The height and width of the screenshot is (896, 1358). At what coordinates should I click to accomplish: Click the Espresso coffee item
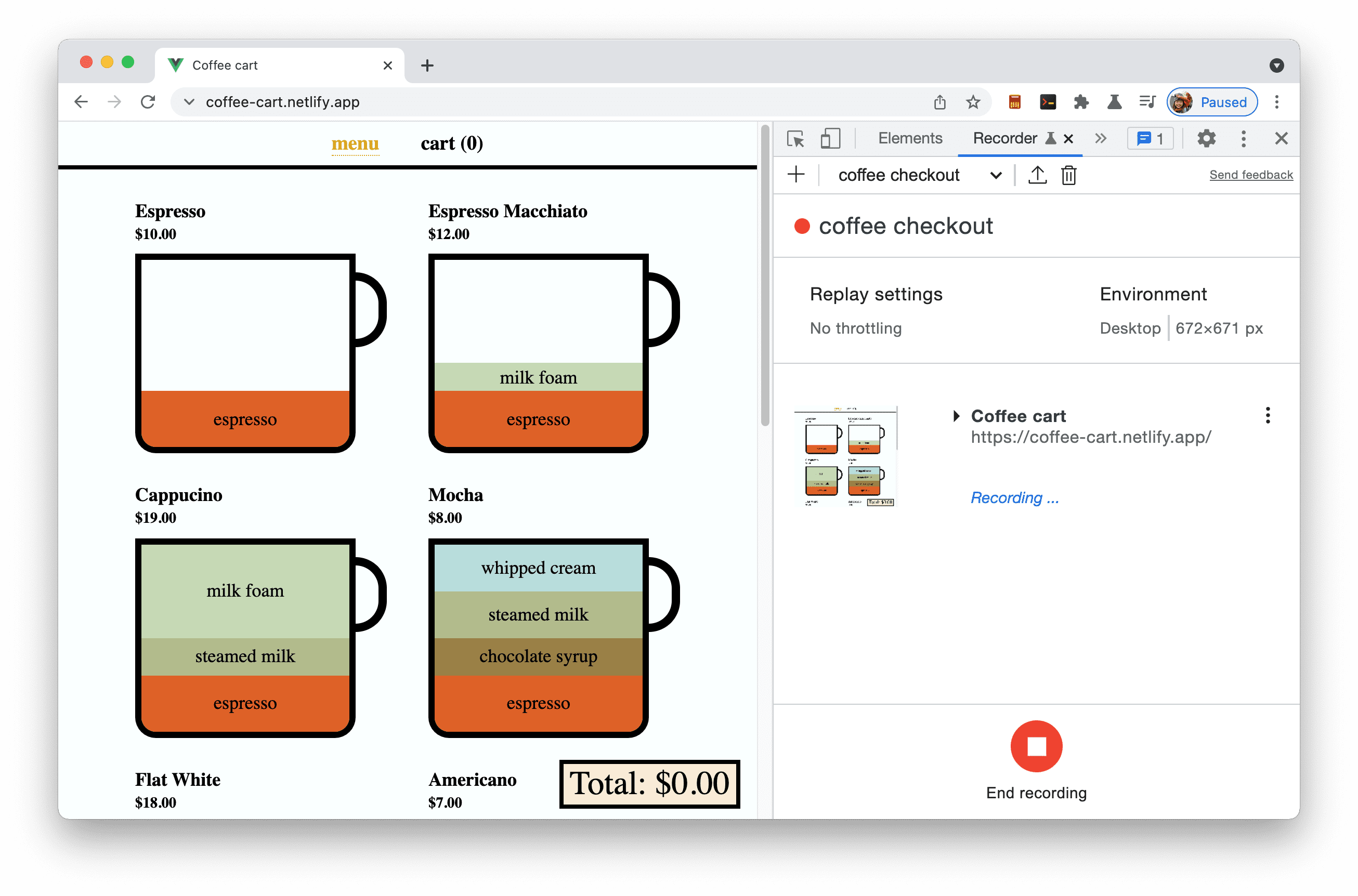pyautogui.click(x=246, y=350)
